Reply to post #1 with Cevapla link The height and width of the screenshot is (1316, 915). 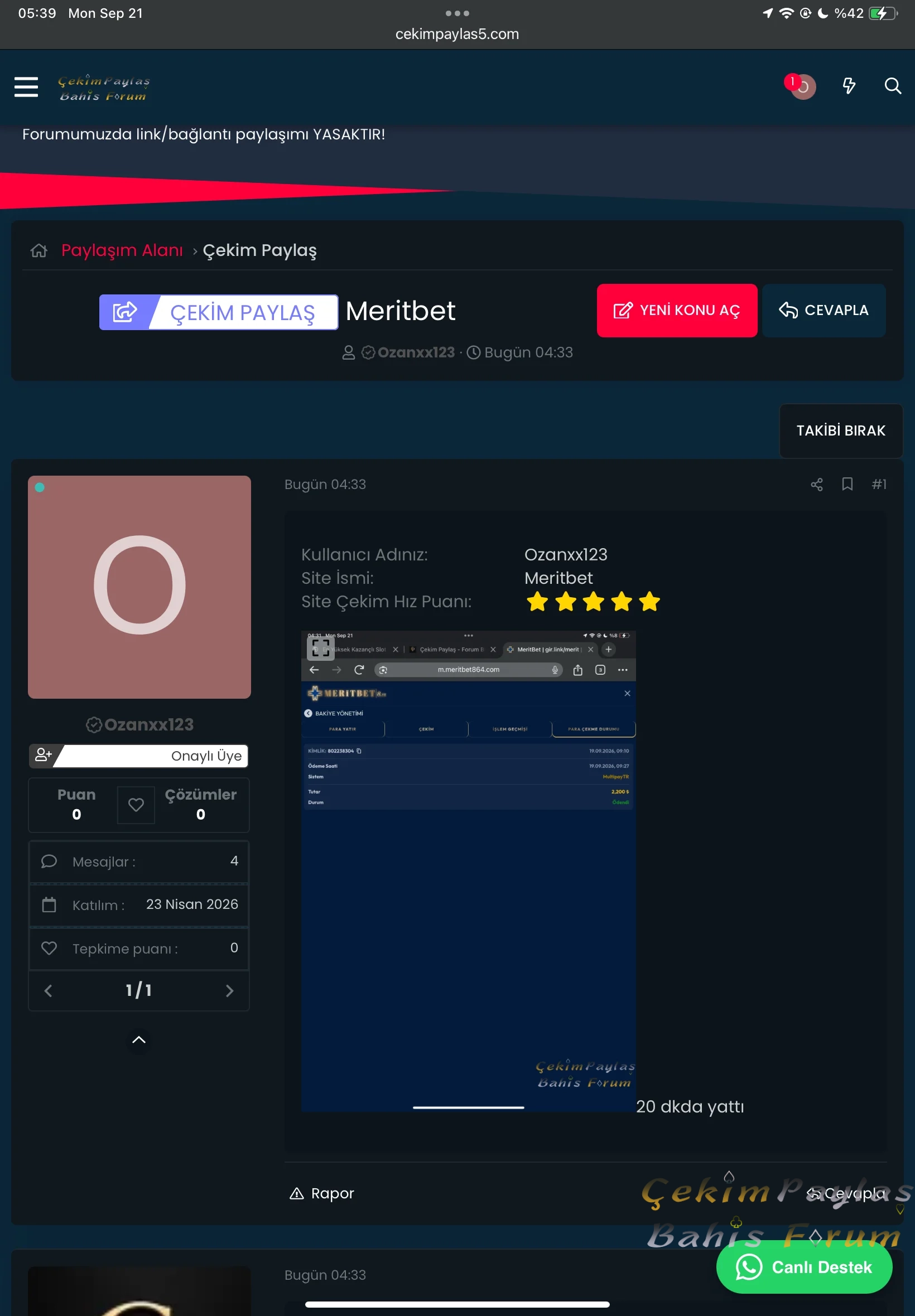click(846, 1193)
